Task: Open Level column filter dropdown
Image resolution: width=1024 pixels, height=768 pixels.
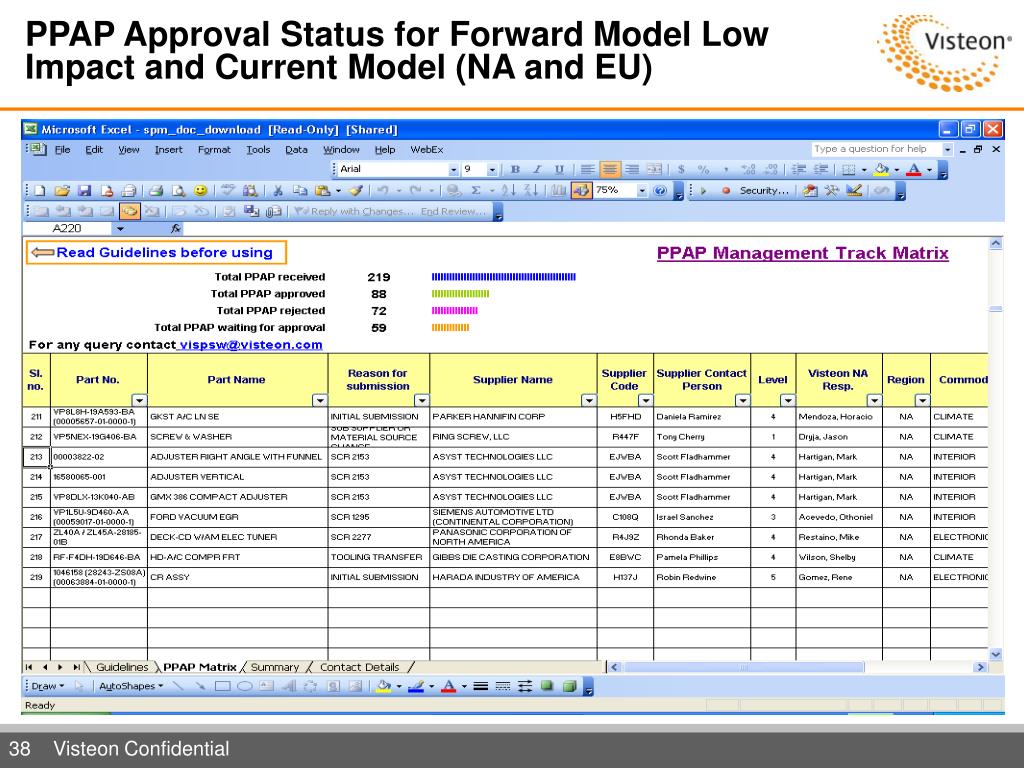Action: (x=788, y=400)
